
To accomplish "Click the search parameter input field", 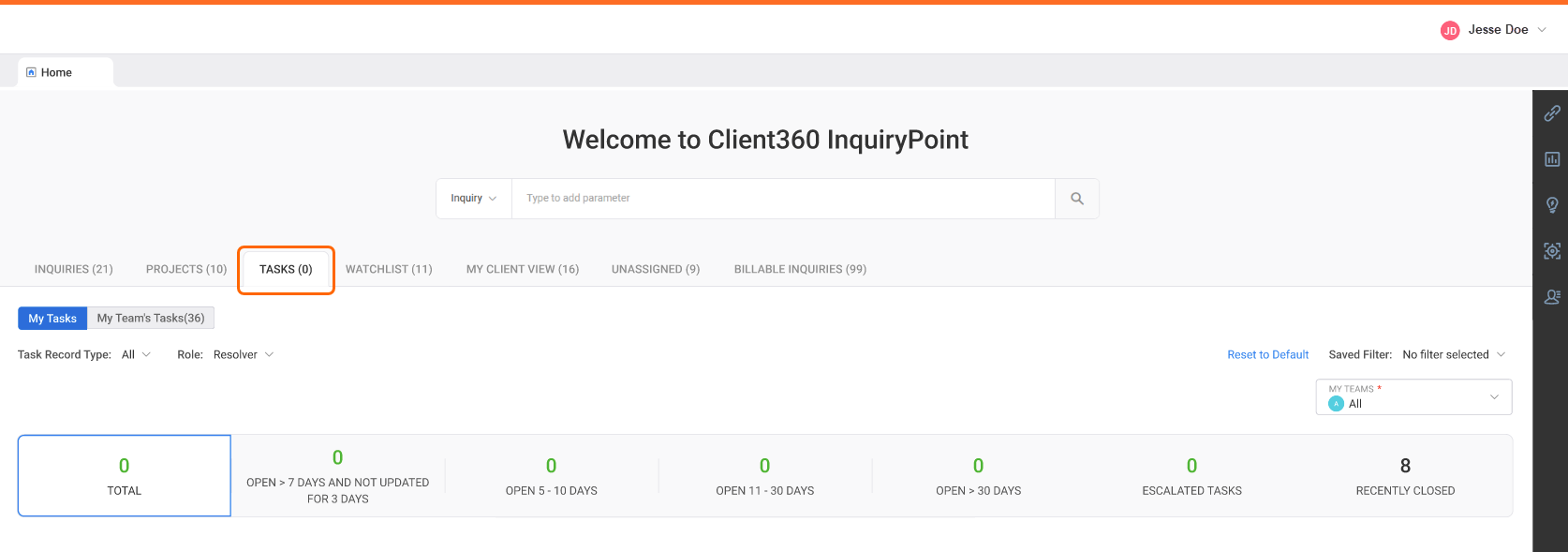I will (783, 199).
